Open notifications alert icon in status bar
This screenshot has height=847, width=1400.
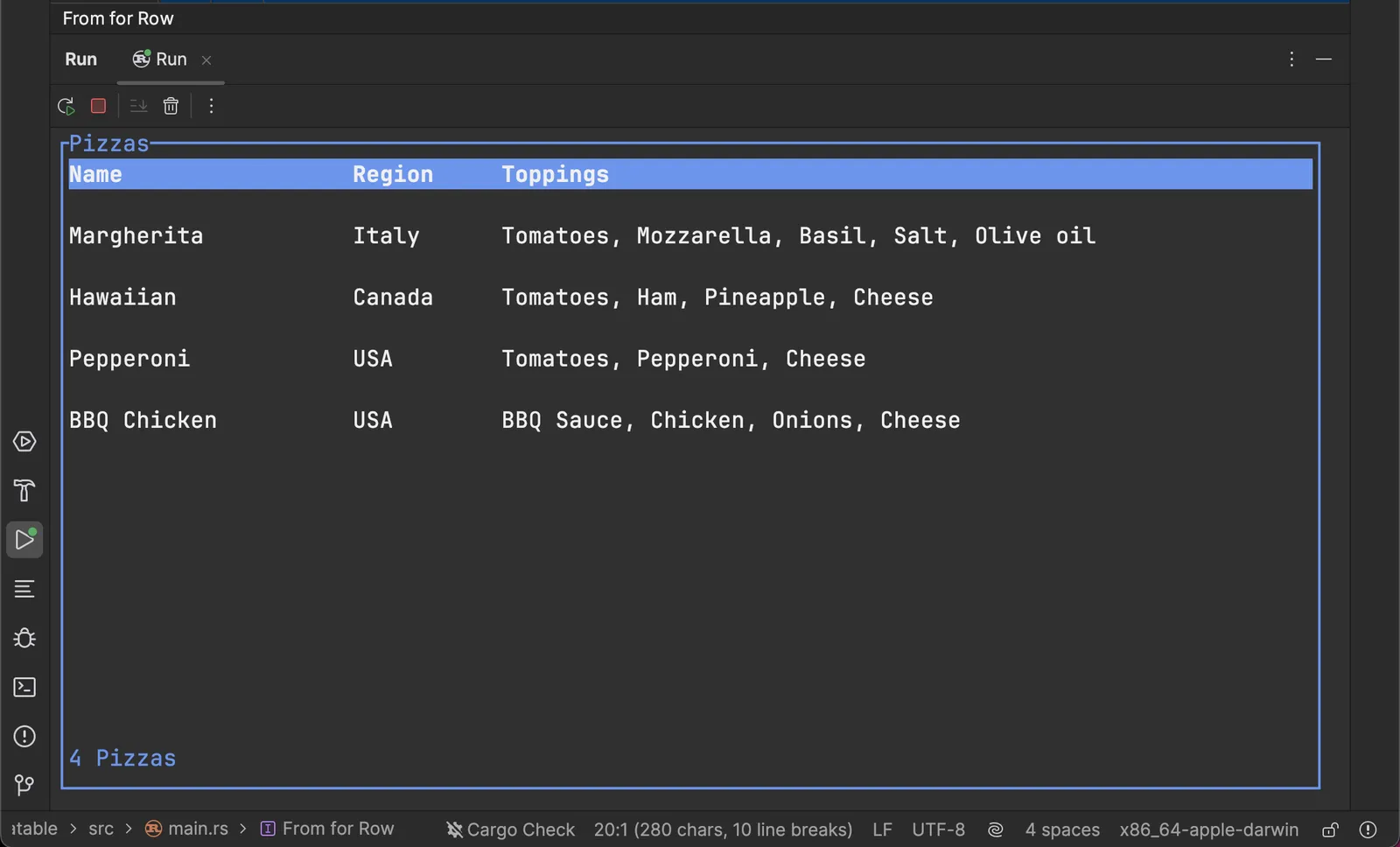pos(1368,829)
